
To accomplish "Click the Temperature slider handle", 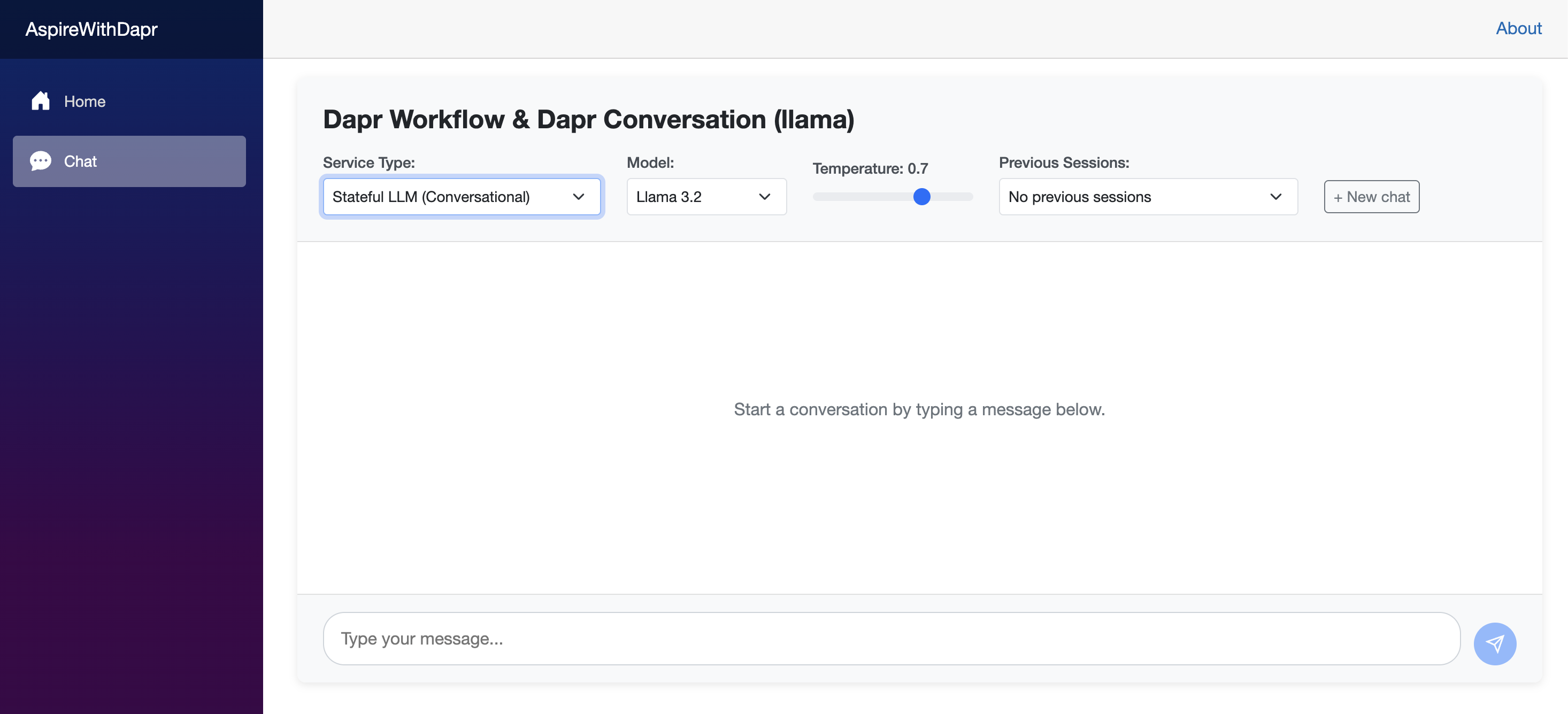I will point(921,197).
